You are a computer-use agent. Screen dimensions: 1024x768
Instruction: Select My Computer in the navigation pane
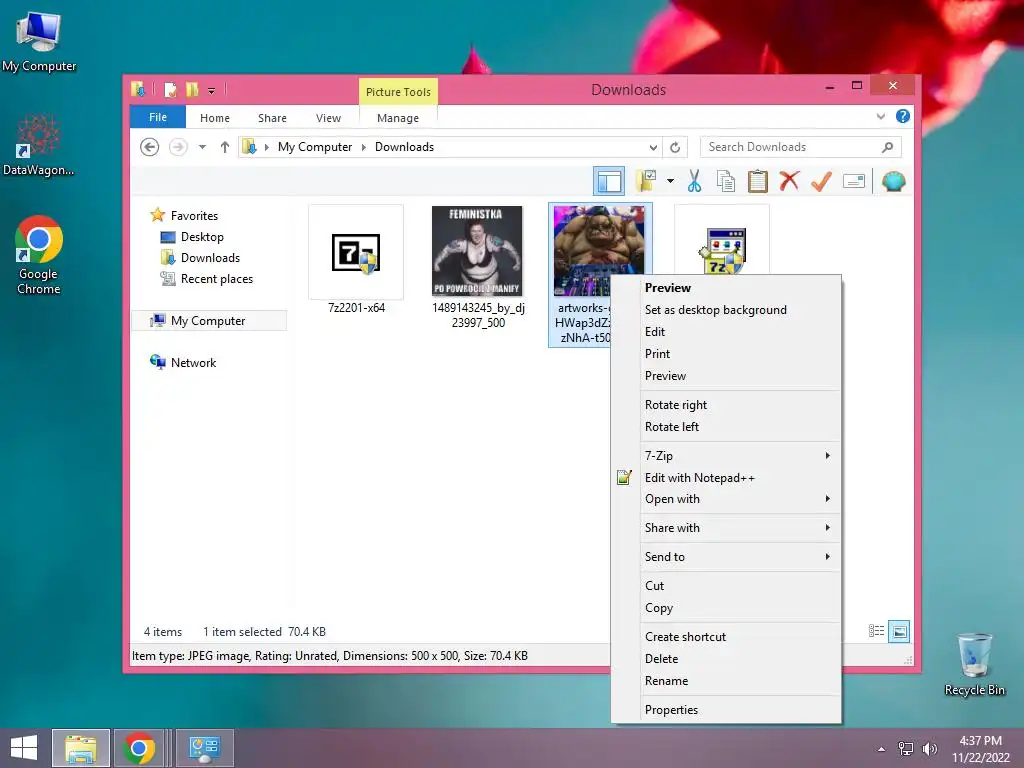(x=208, y=321)
